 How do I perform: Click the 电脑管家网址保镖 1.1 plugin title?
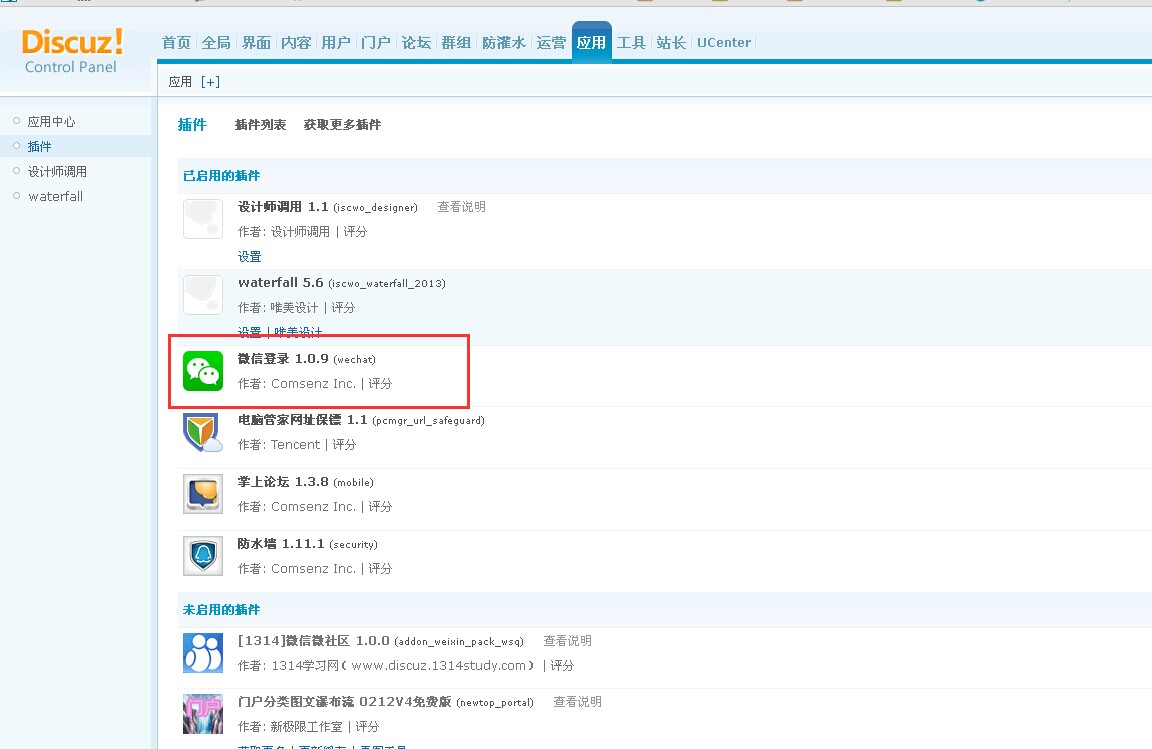tap(303, 420)
